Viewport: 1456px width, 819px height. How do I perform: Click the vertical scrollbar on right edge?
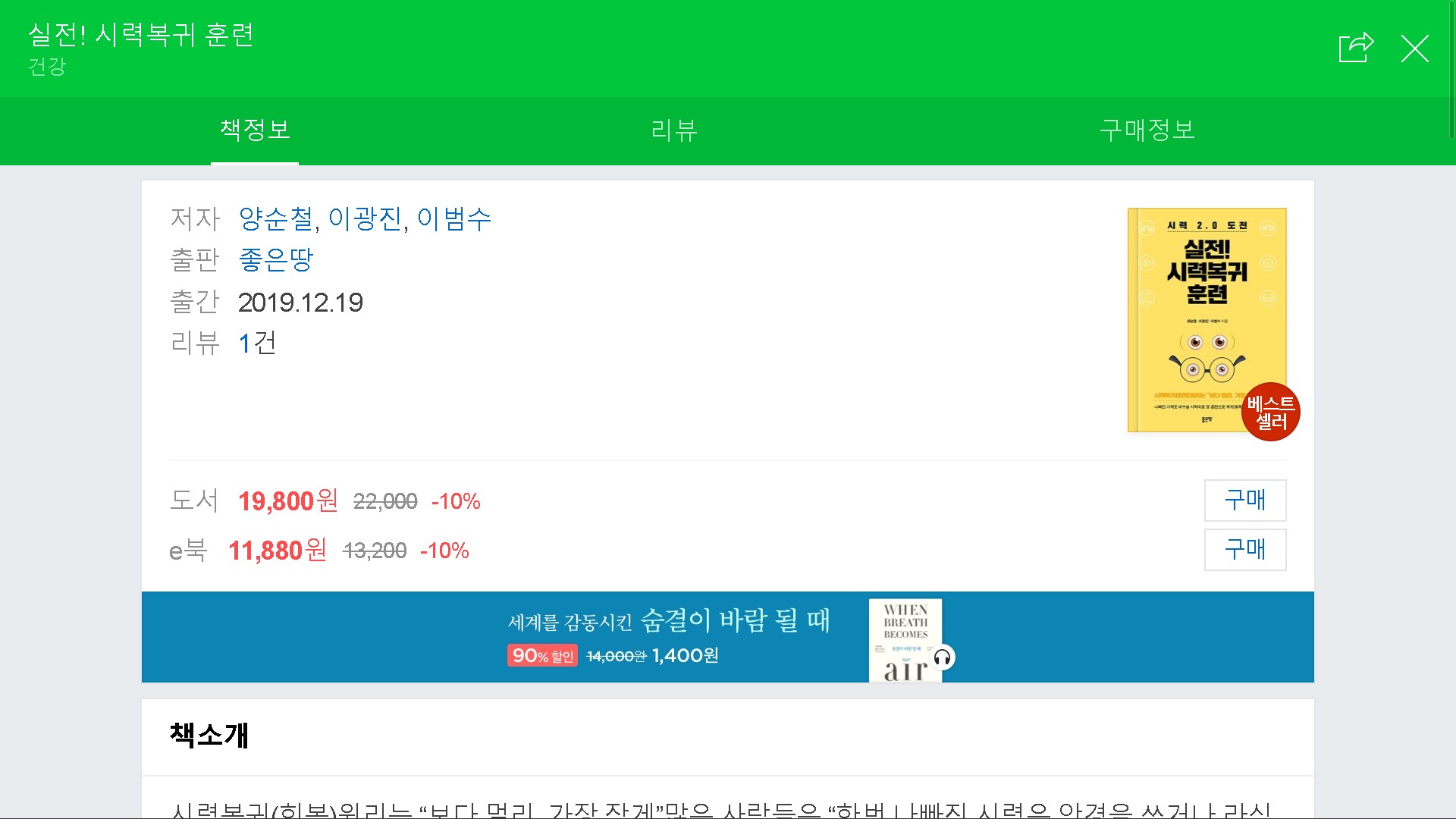[1451, 68]
